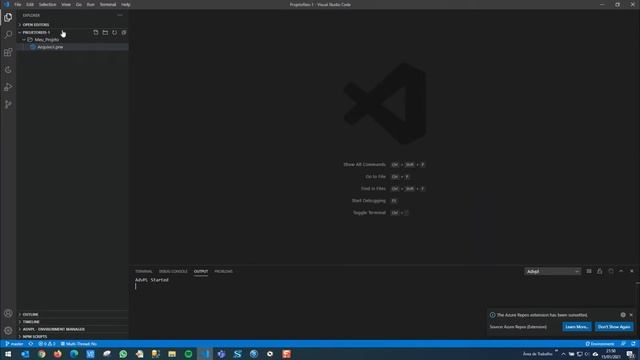This screenshot has height=360, width=640.
Task: Open Spotify from the taskbar
Action: pos(189,354)
